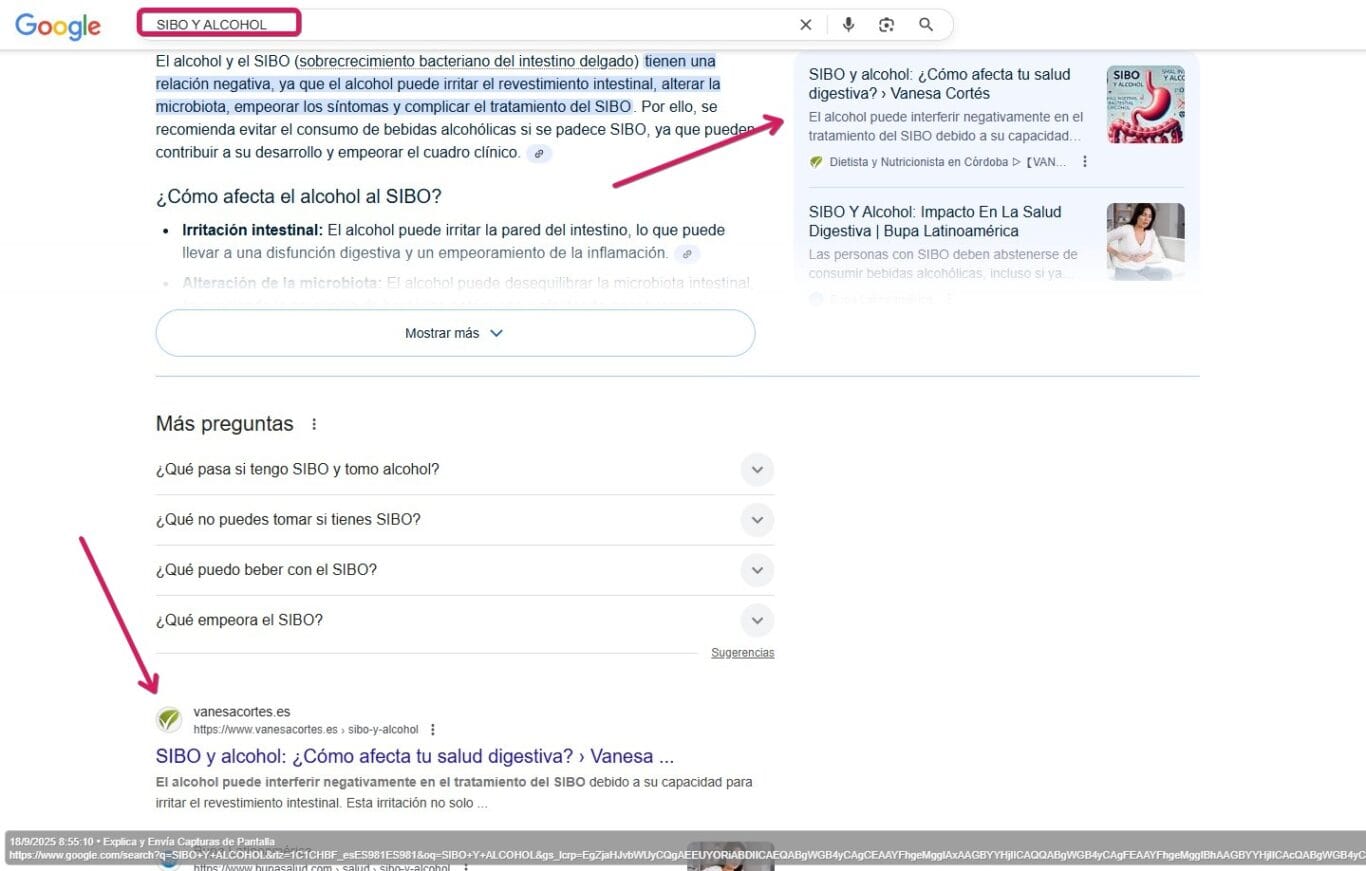This screenshot has height=871, width=1366.
Task: Open three-dot menu next to Más preguntas
Action: click(x=314, y=424)
